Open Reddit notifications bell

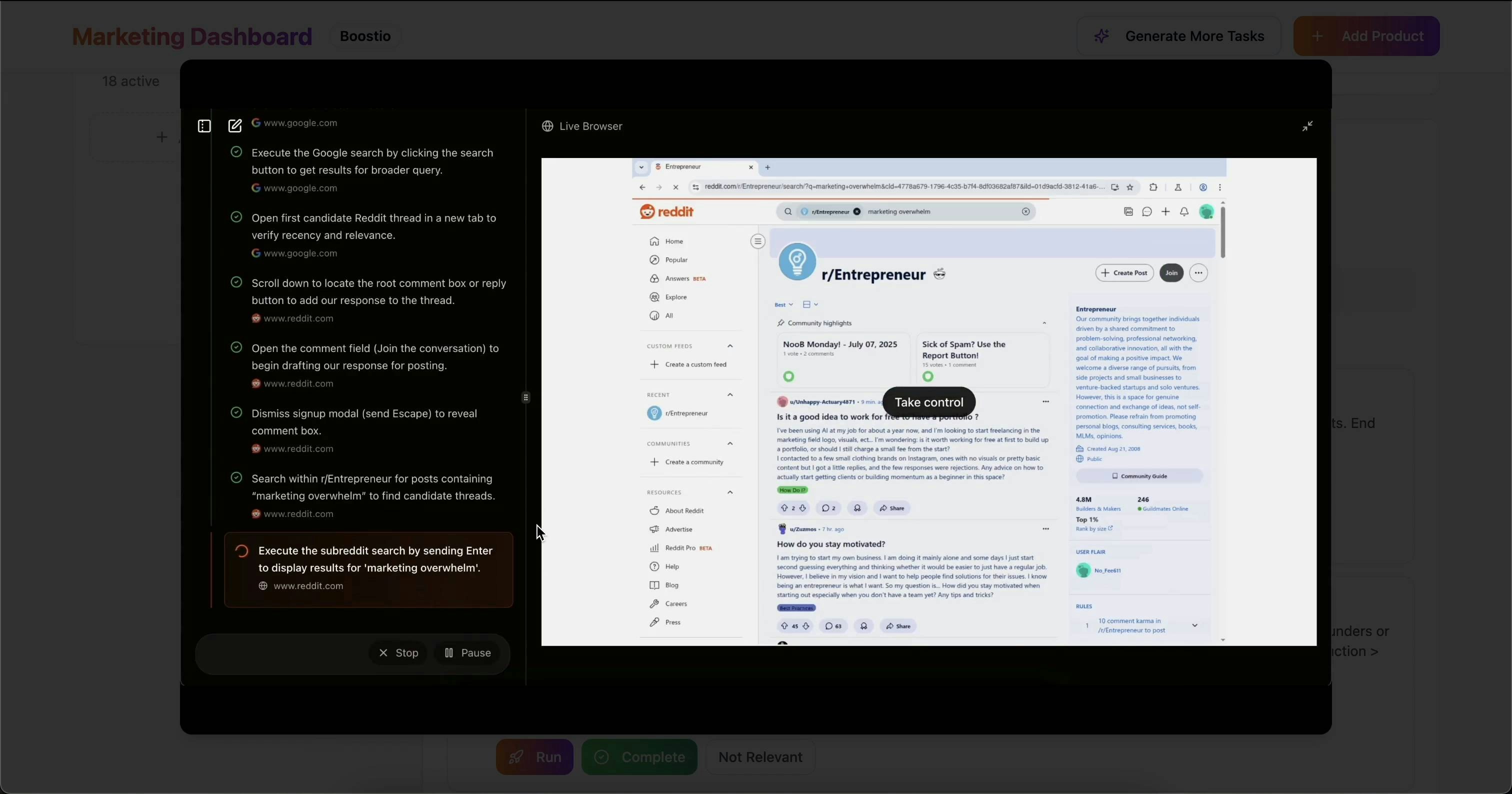pos(1184,212)
